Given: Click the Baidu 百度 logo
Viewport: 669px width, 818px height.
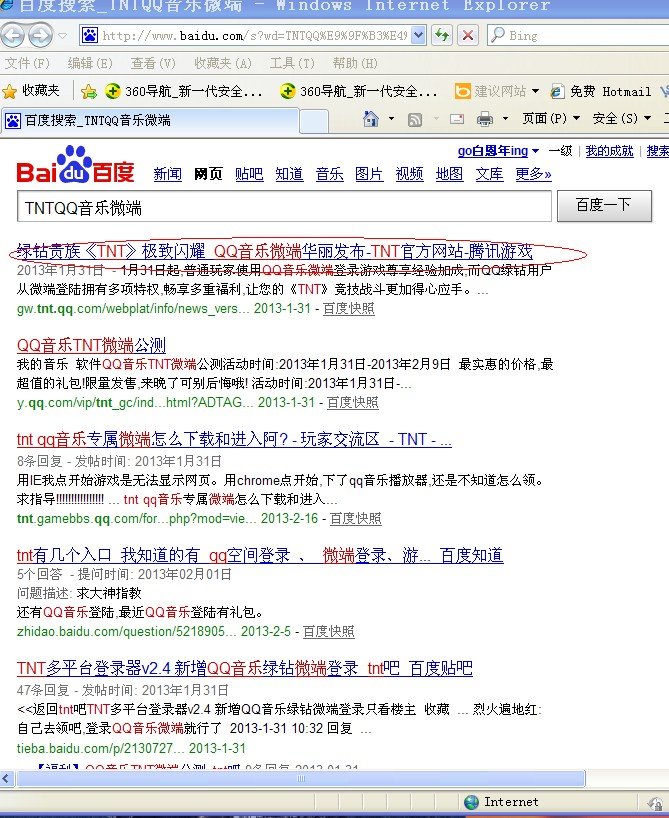Looking at the screenshot, I should tap(75, 165).
